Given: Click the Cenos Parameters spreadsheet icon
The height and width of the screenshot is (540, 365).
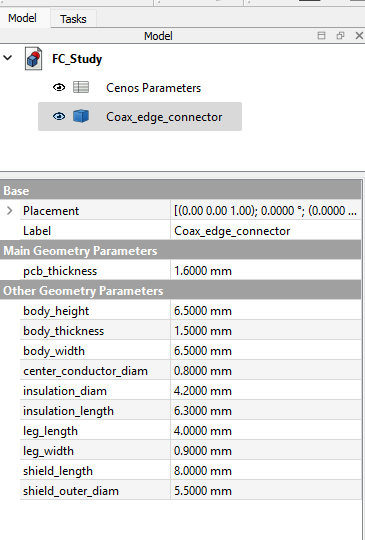Looking at the screenshot, I should (81, 87).
